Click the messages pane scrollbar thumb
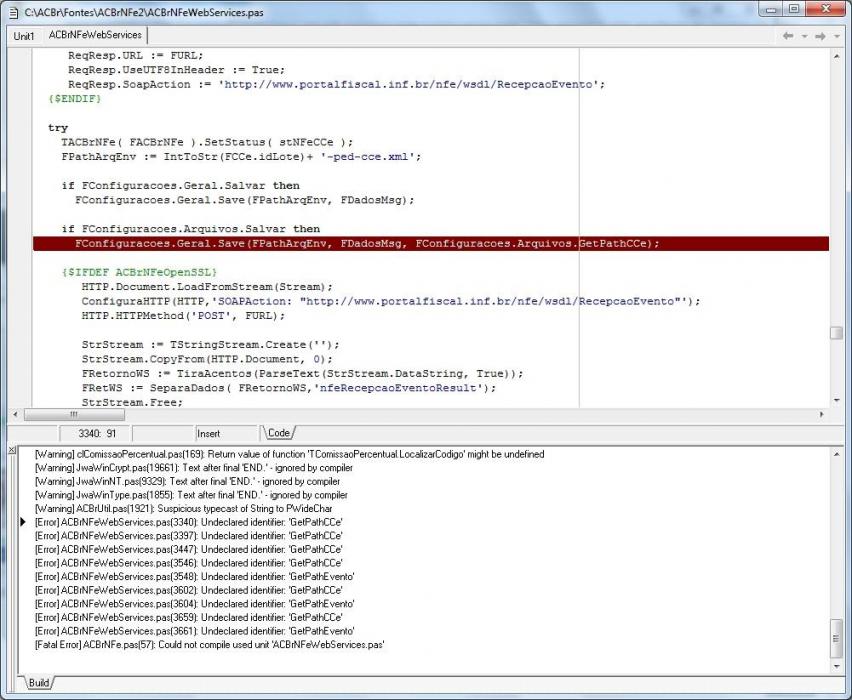Screen dimensions: 852x700 [837, 639]
